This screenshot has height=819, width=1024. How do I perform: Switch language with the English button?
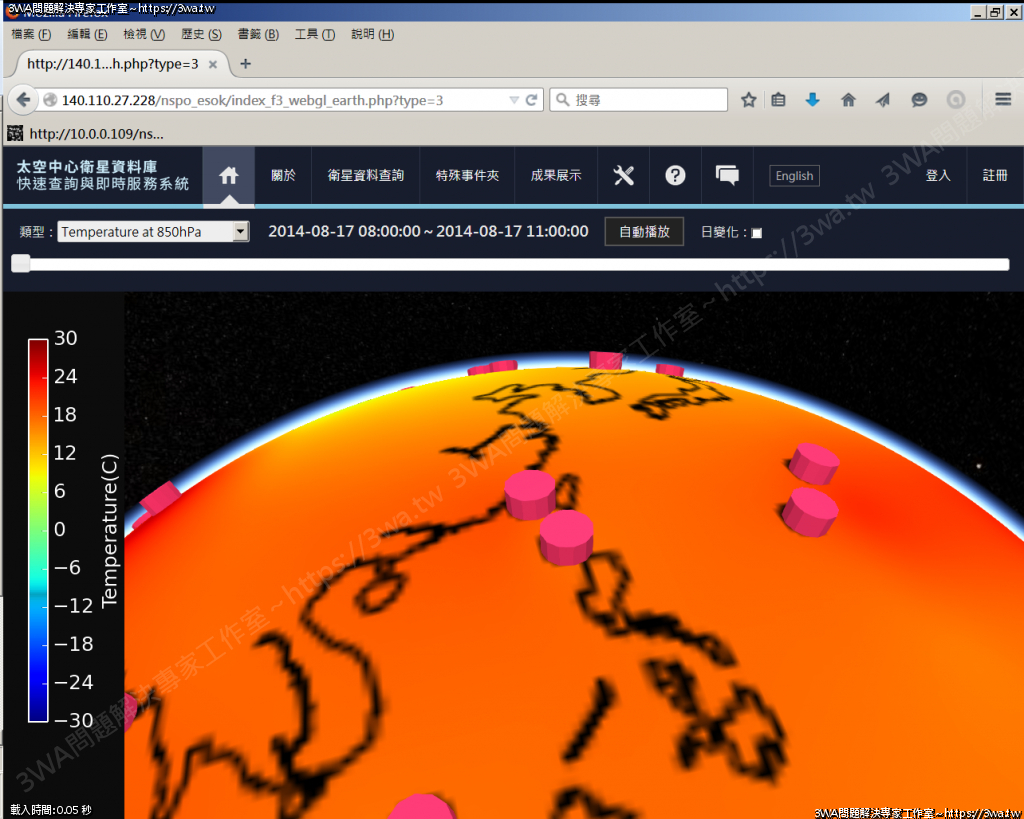point(794,176)
